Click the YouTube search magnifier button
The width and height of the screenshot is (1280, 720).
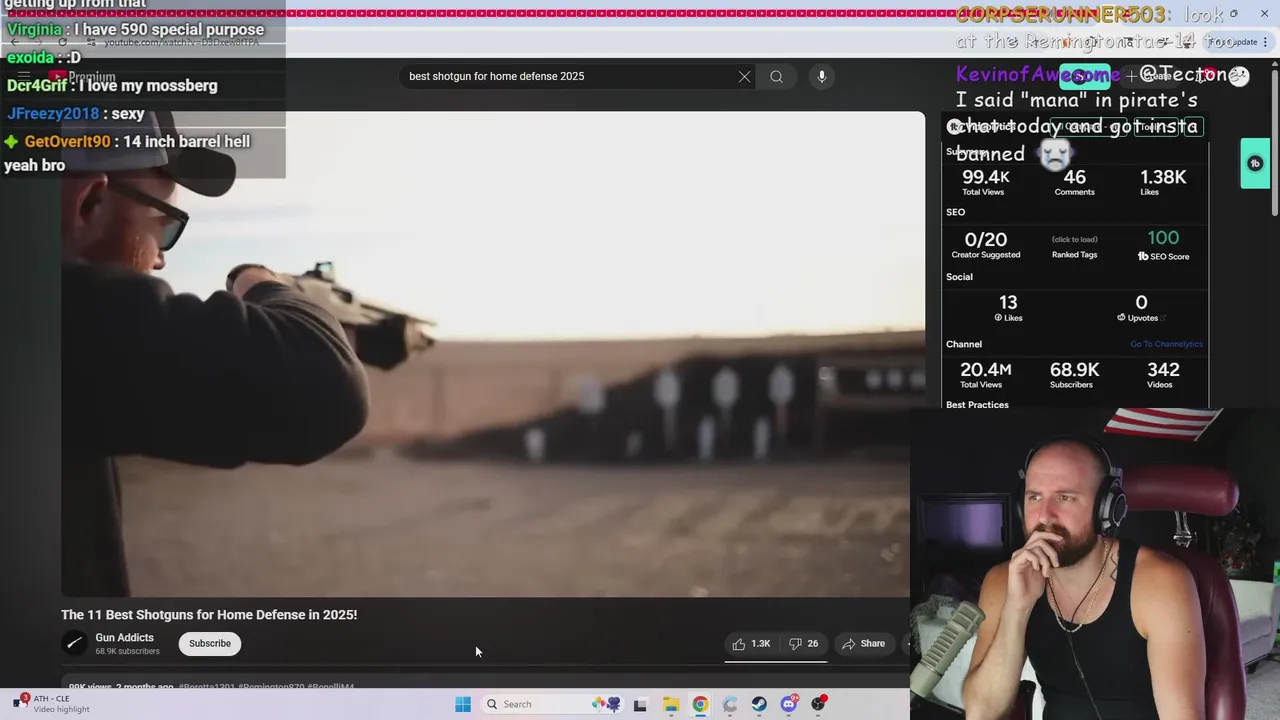[776, 77]
